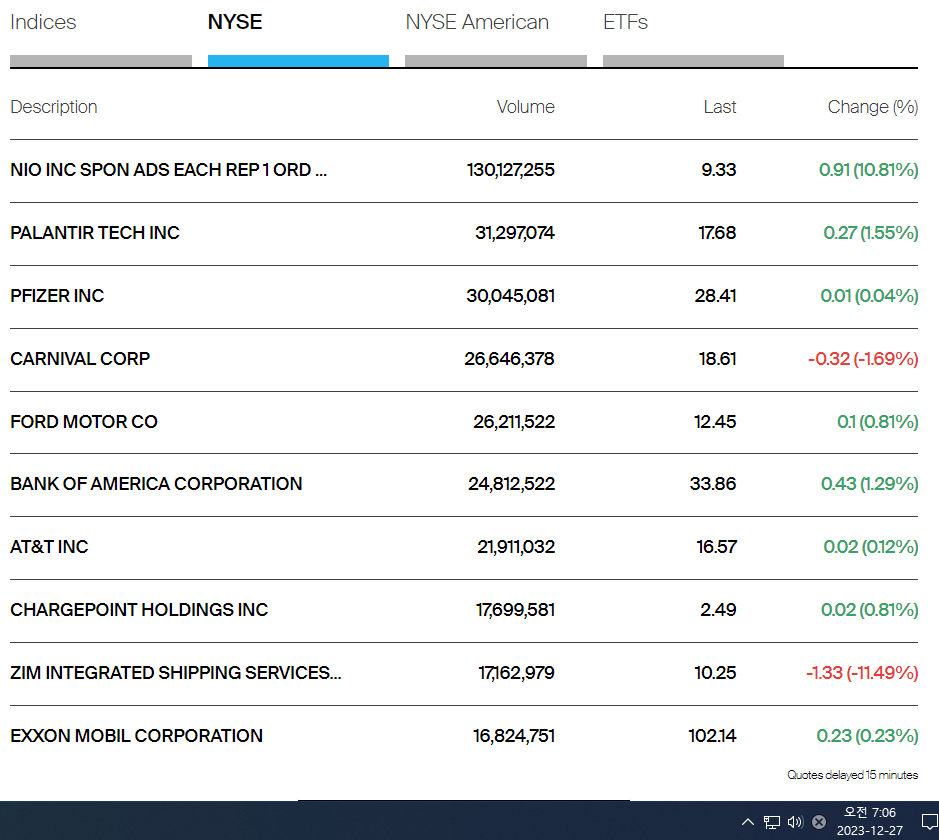Image resolution: width=939 pixels, height=840 pixels.
Task: Click ChargePoint change 0.02 (0.81%)
Action: (x=870, y=609)
